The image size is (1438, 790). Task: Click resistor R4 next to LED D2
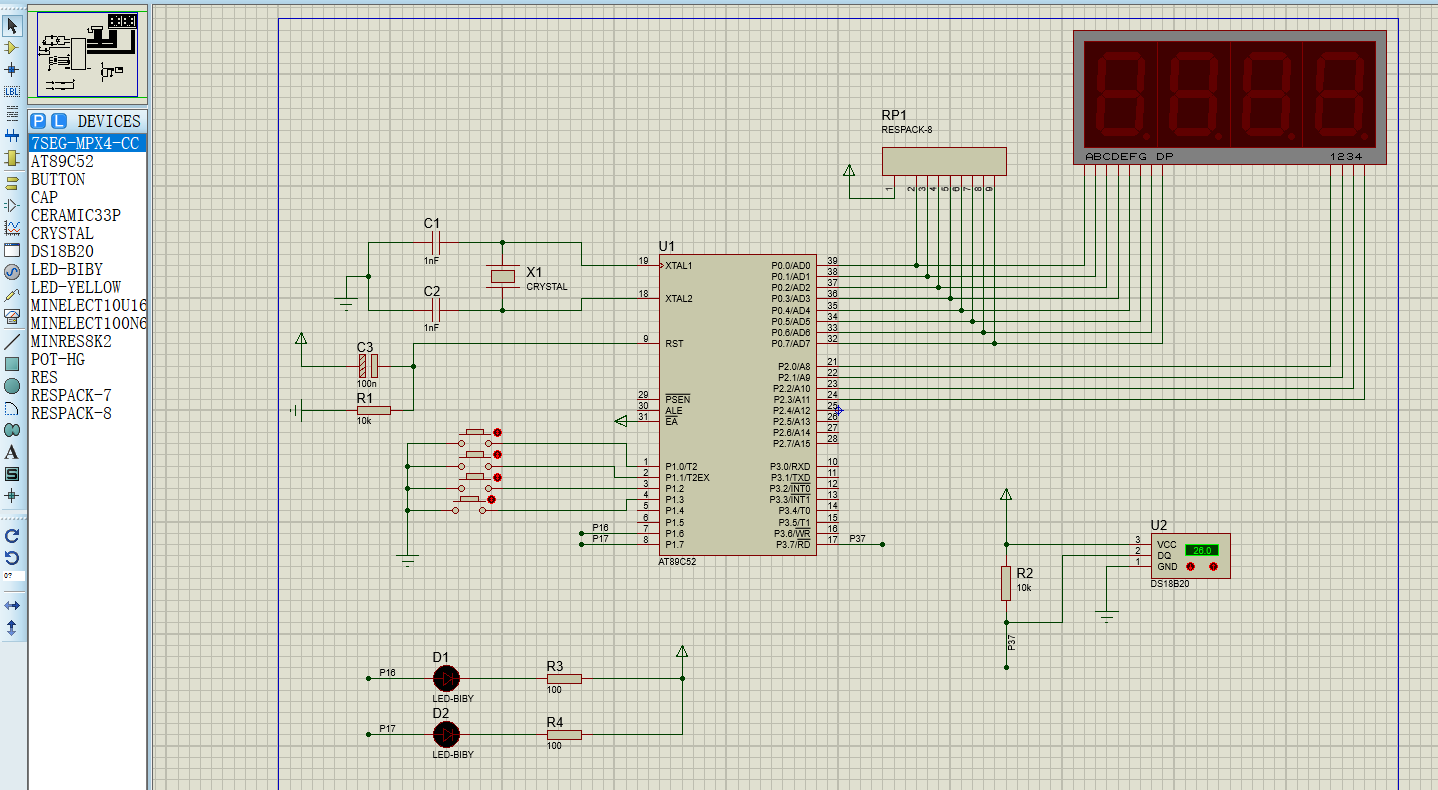(x=564, y=734)
